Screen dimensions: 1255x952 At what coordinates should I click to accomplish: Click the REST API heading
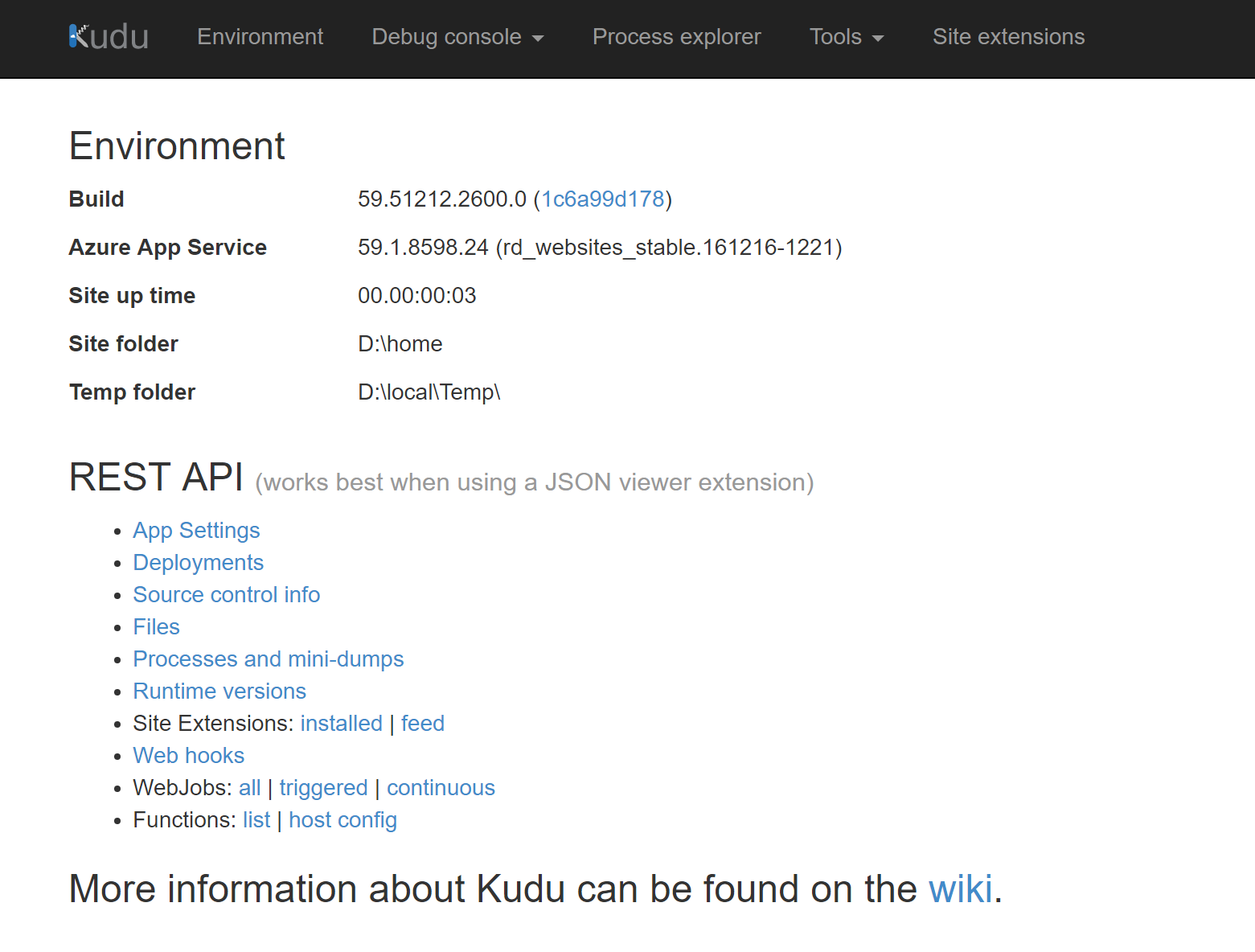[x=156, y=477]
